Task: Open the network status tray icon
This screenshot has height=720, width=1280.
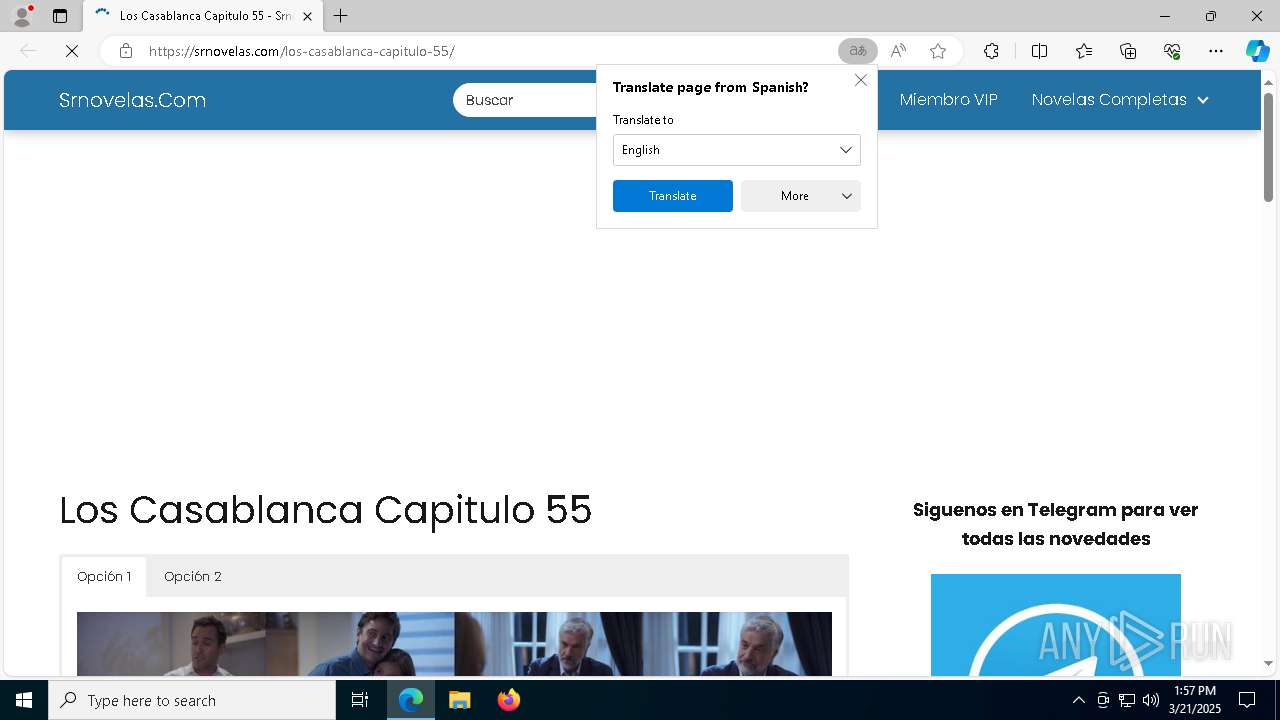Action: coord(1127,700)
